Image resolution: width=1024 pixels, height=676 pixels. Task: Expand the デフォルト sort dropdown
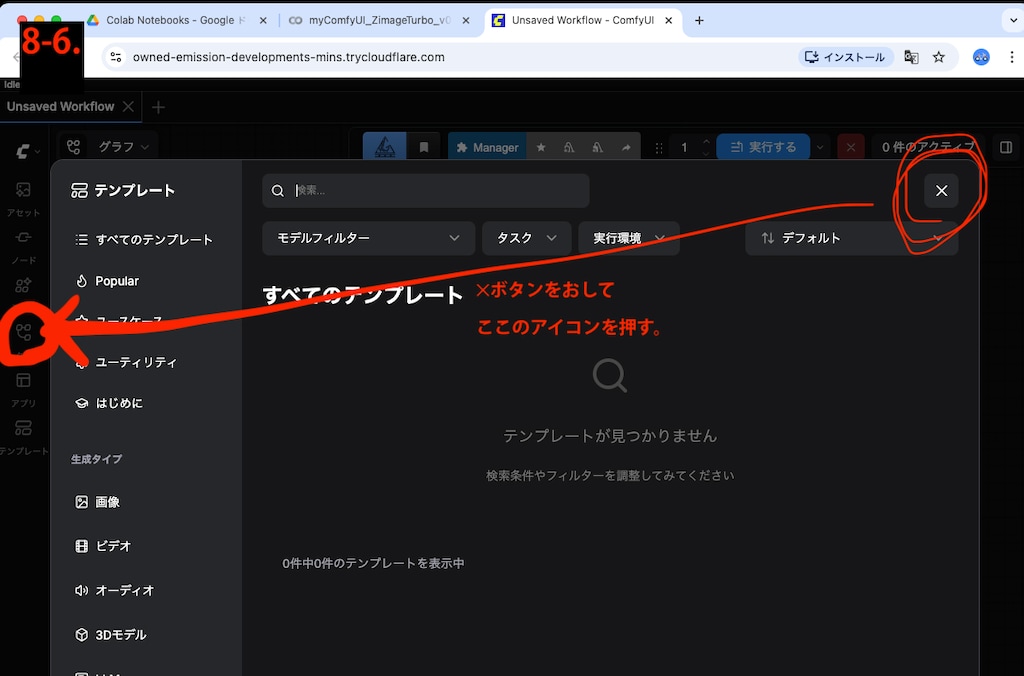851,238
